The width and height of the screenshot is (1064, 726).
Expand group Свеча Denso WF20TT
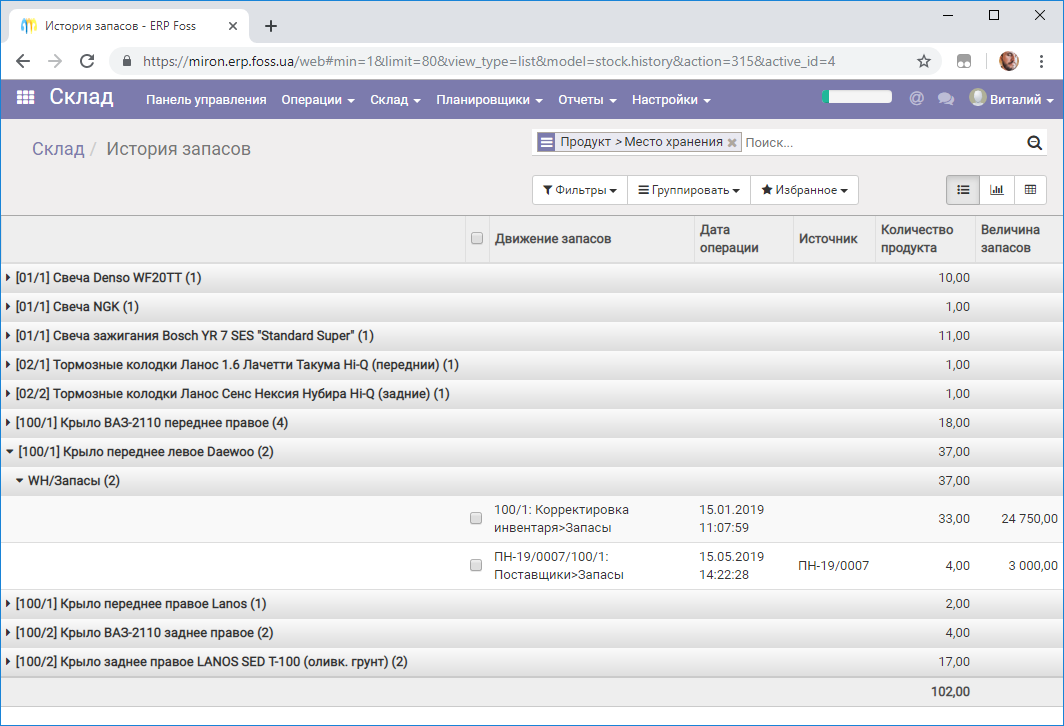532,278
